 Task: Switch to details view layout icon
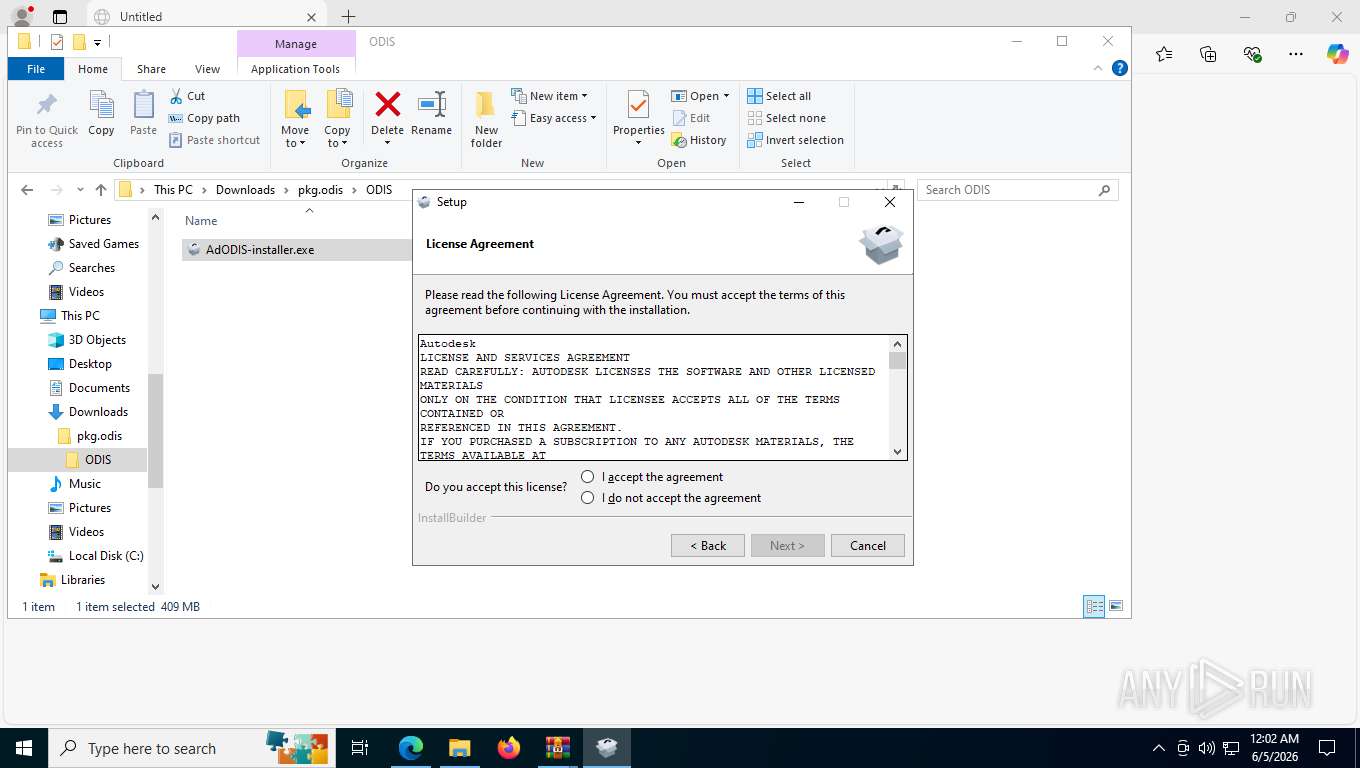(1094, 606)
